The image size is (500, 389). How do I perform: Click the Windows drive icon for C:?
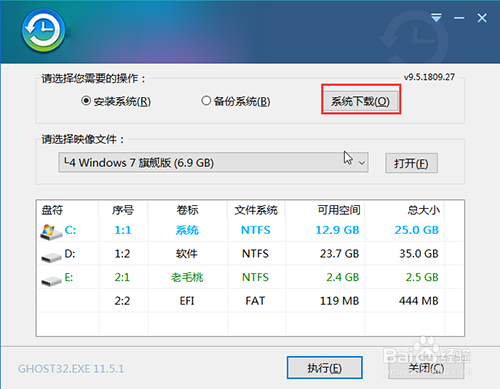51,232
